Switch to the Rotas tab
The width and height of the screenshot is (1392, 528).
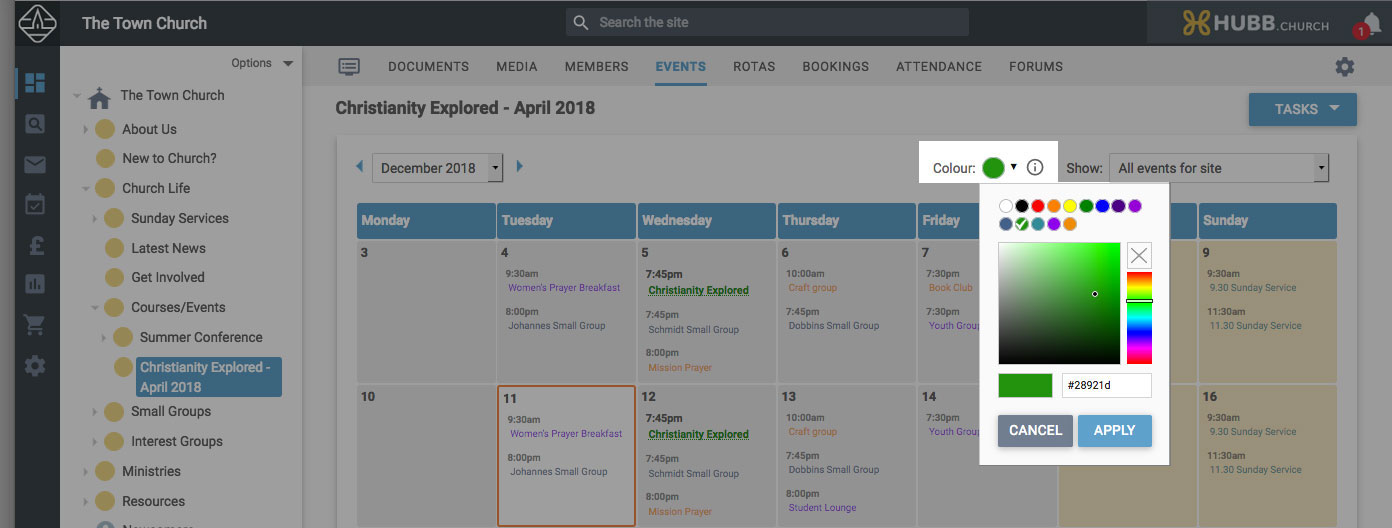click(754, 67)
